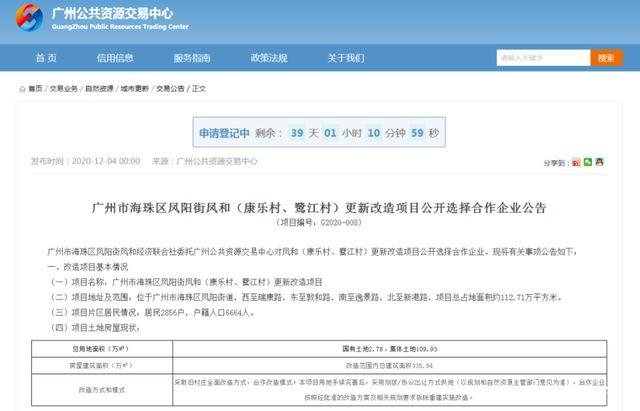Select 服务指南 in the navigation bar
640x411 pixels.
click(191, 58)
